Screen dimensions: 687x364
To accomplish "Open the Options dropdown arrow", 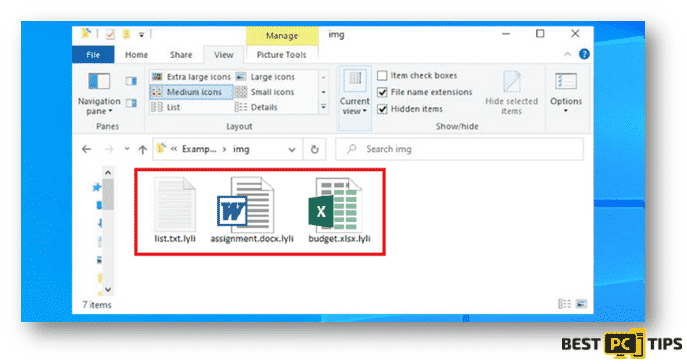I will click(x=566, y=111).
